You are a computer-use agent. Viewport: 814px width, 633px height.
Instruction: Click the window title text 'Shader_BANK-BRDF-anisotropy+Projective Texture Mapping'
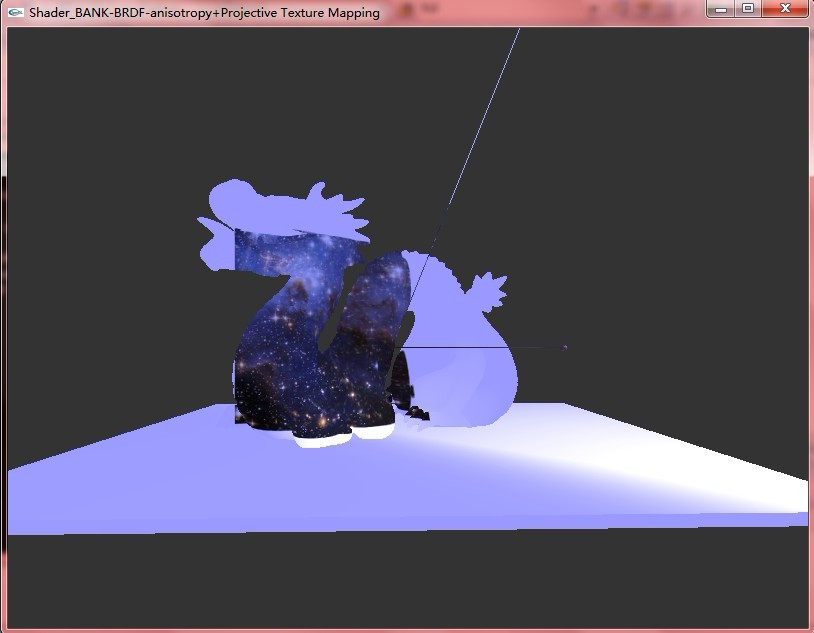point(204,12)
